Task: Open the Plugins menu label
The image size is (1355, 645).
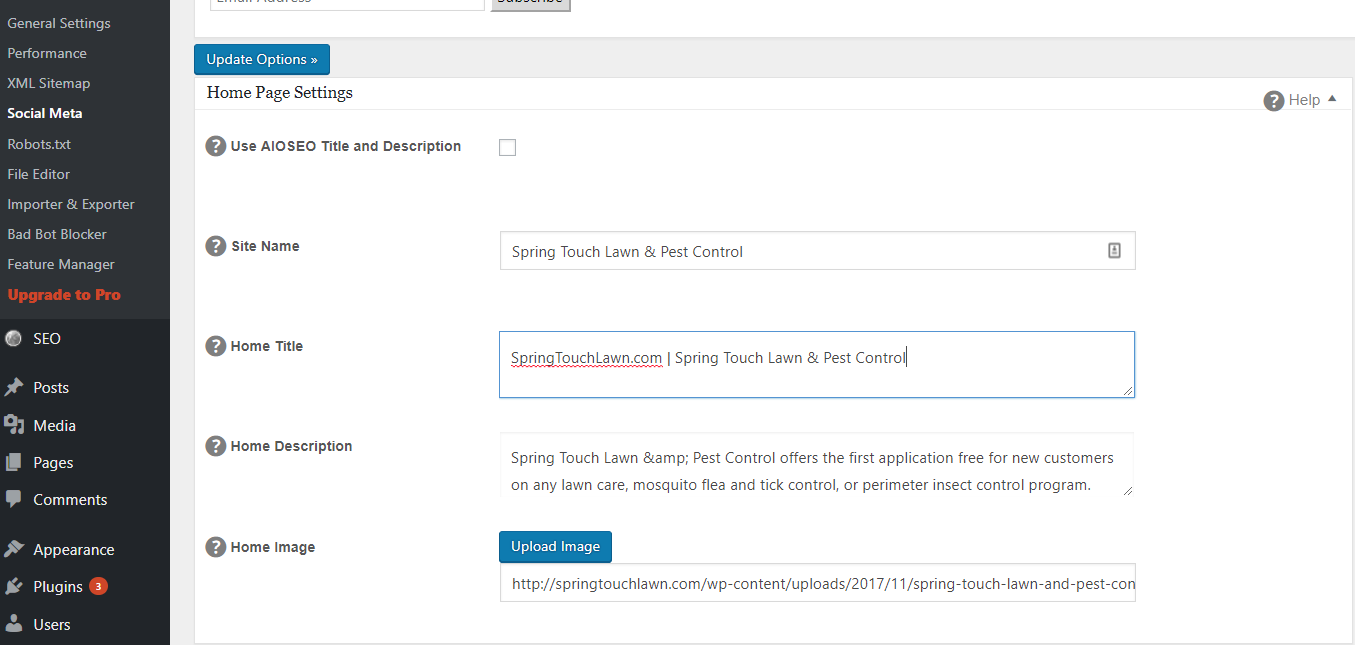Action: pyautogui.click(x=58, y=587)
